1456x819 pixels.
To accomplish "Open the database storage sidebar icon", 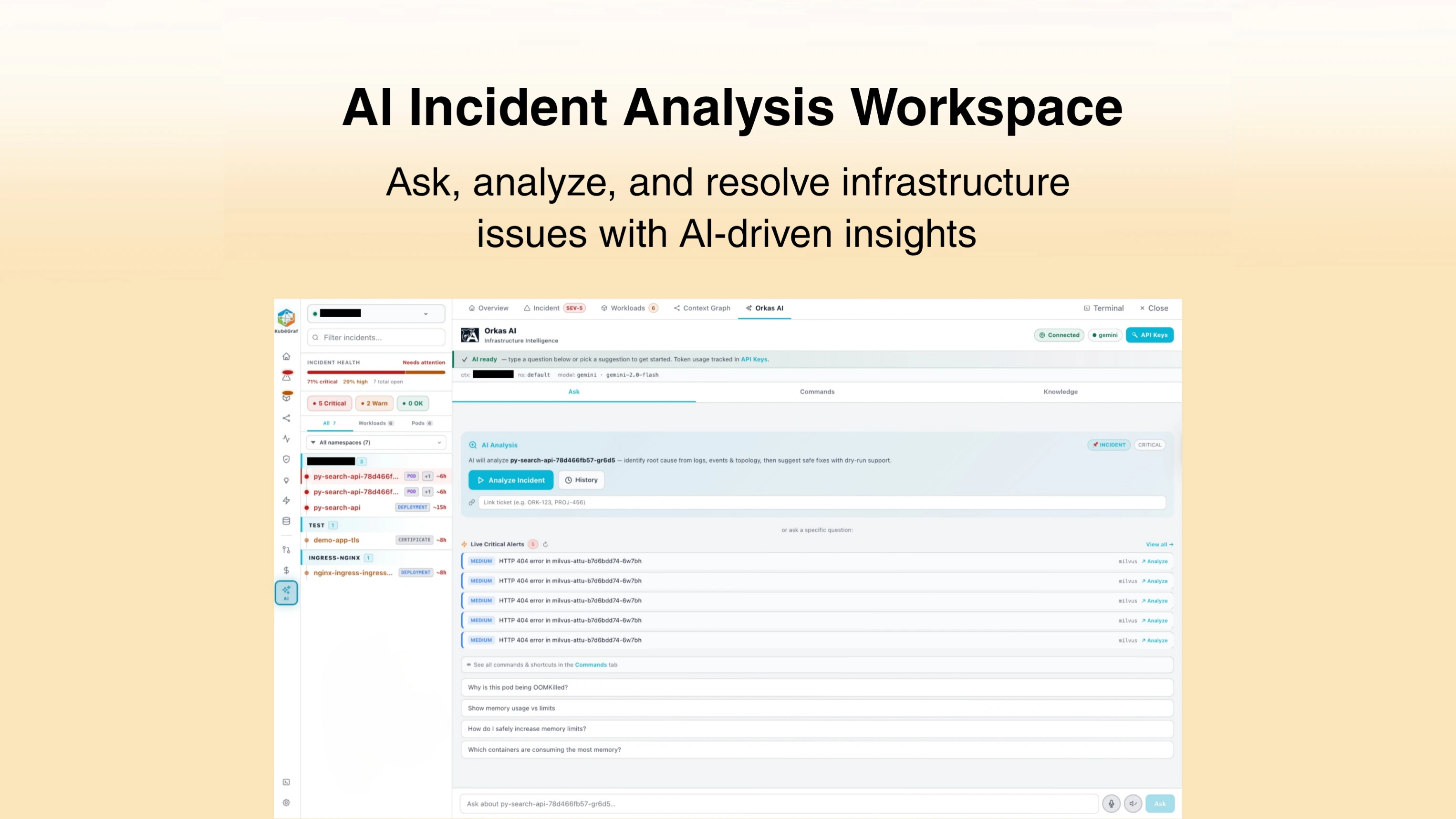I will (286, 521).
